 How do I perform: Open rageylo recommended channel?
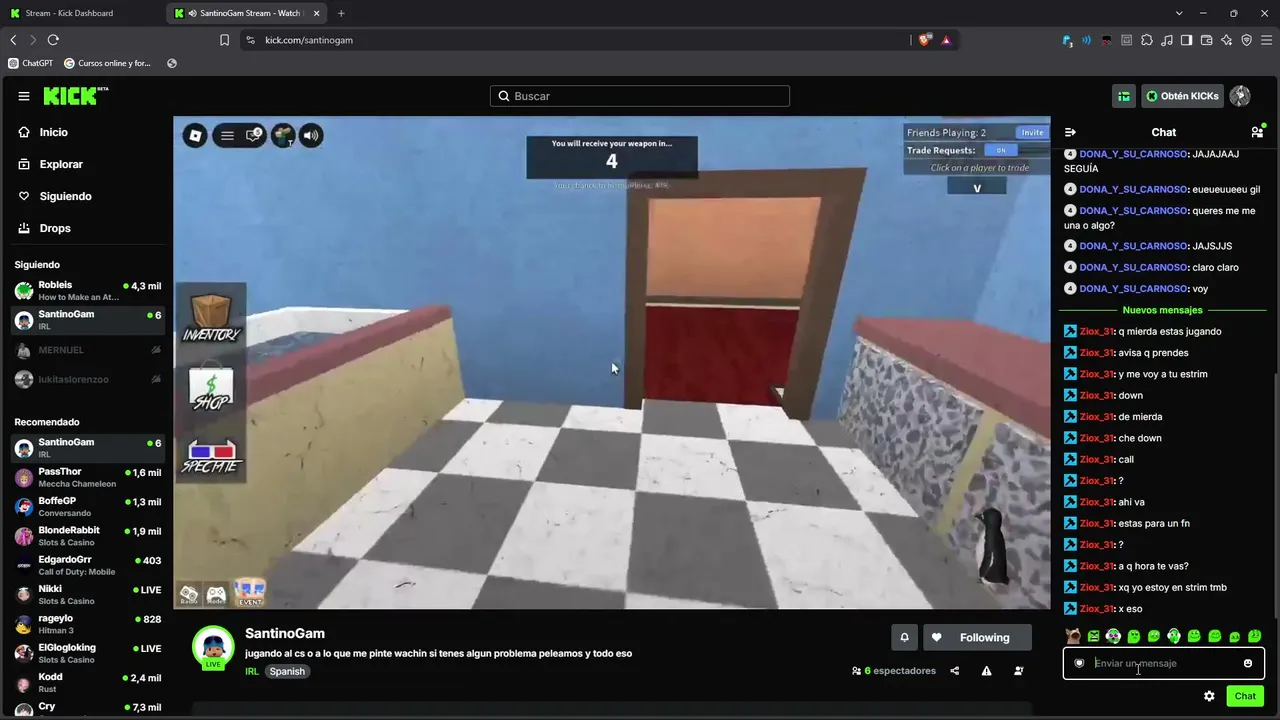[87, 624]
